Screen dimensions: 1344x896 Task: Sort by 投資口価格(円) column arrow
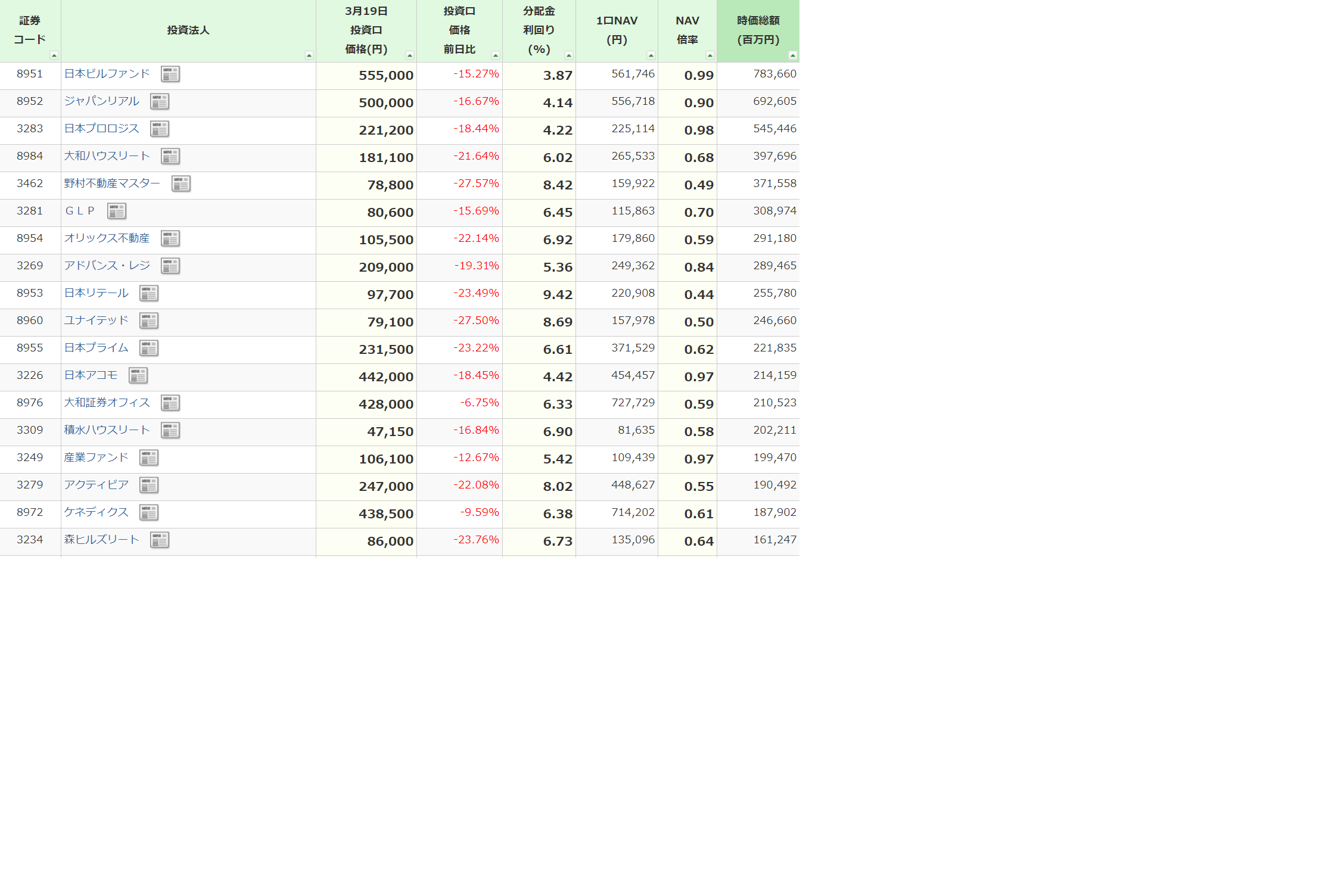tap(410, 55)
